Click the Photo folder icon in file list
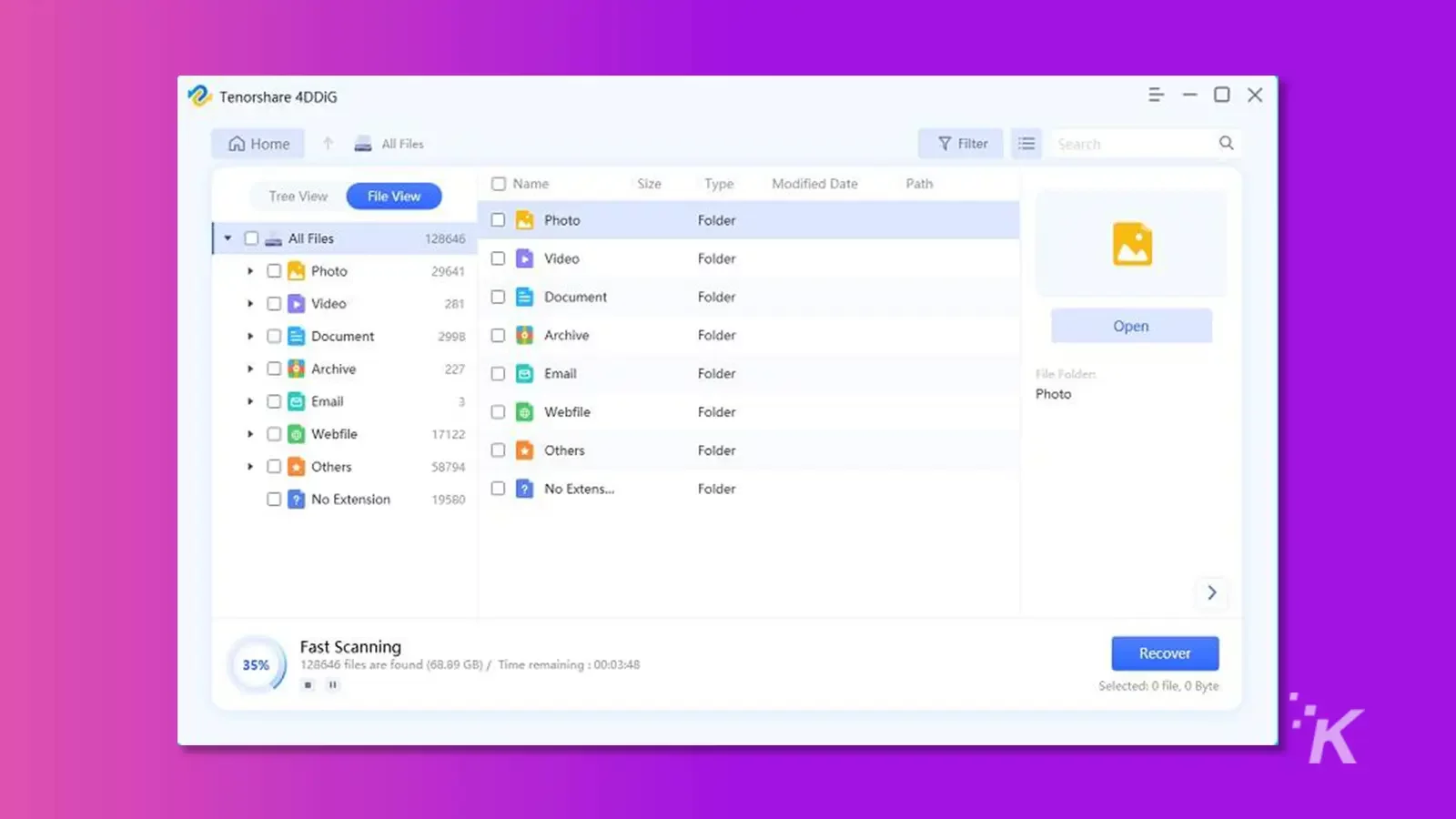The height and width of the screenshot is (819, 1456). click(525, 220)
